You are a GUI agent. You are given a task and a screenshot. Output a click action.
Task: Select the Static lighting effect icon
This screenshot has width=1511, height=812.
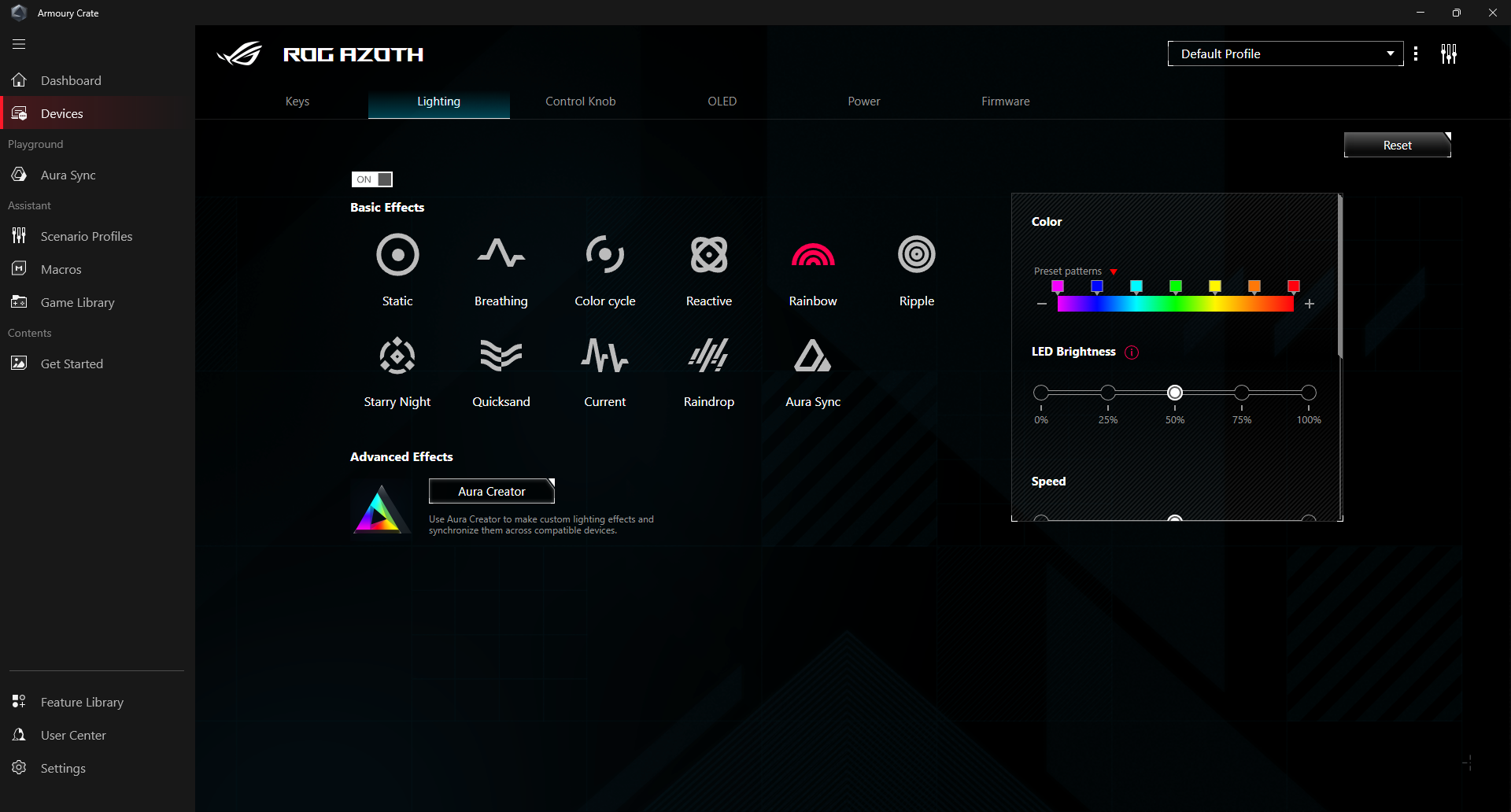pyautogui.click(x=397, y=254)
